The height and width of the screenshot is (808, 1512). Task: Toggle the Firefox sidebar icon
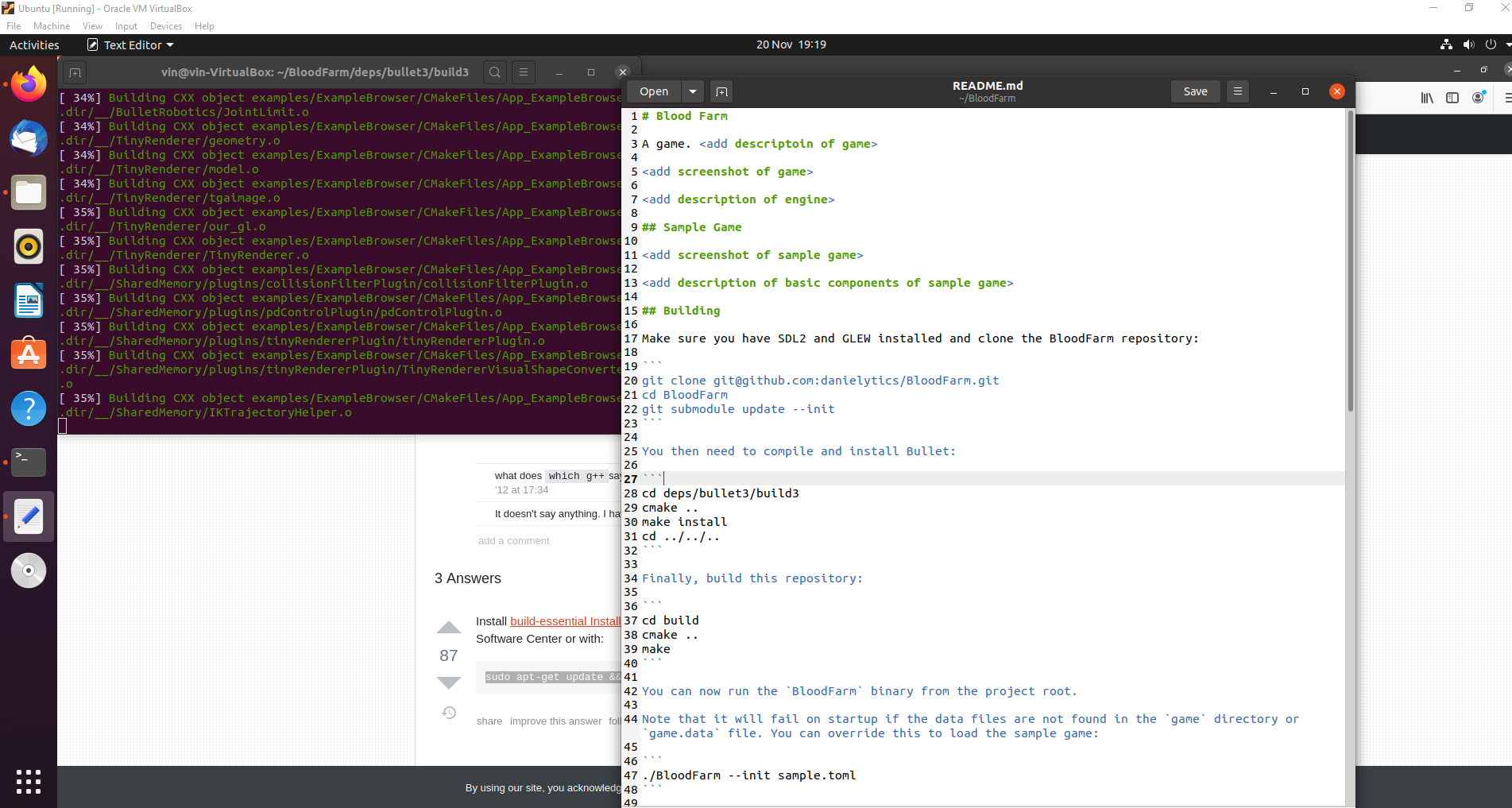[x=1452, y=98]
